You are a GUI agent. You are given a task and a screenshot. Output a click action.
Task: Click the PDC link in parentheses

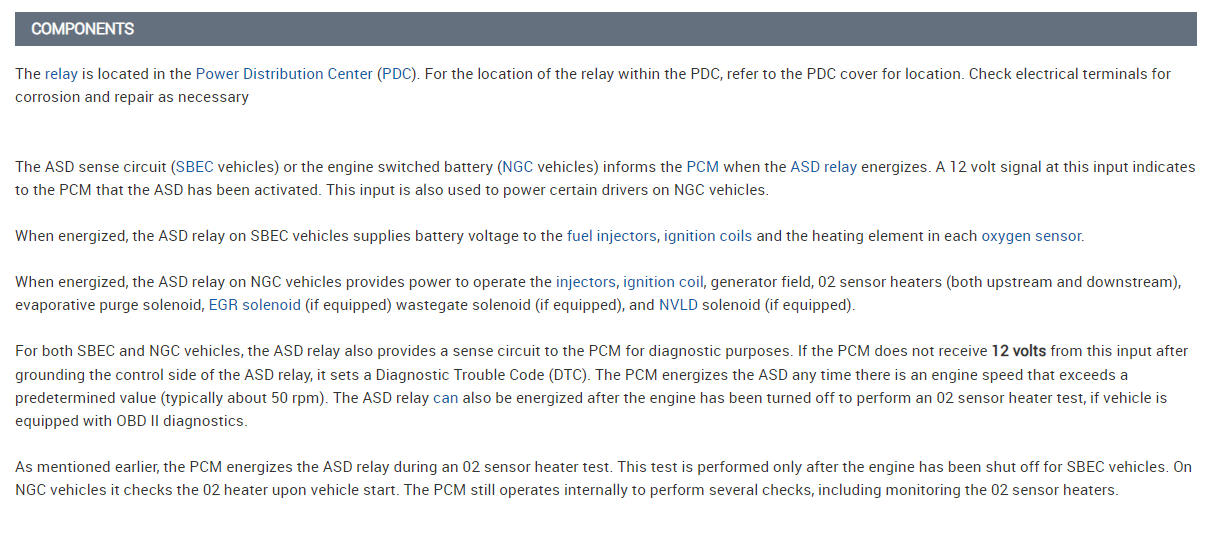pyautogui.click(x=396, y=74)
